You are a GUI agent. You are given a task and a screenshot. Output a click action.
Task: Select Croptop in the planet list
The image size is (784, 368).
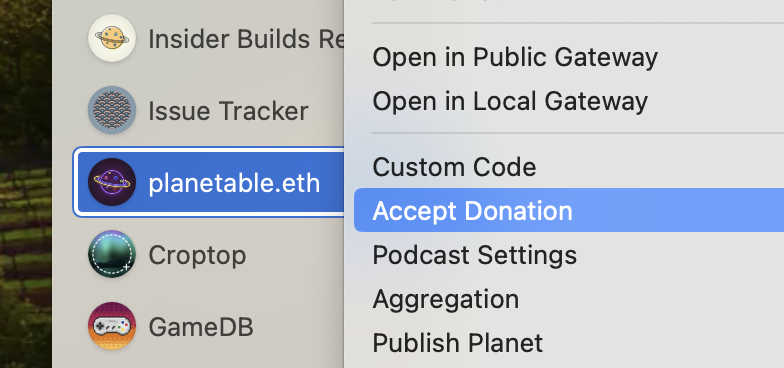click(198, 256)
